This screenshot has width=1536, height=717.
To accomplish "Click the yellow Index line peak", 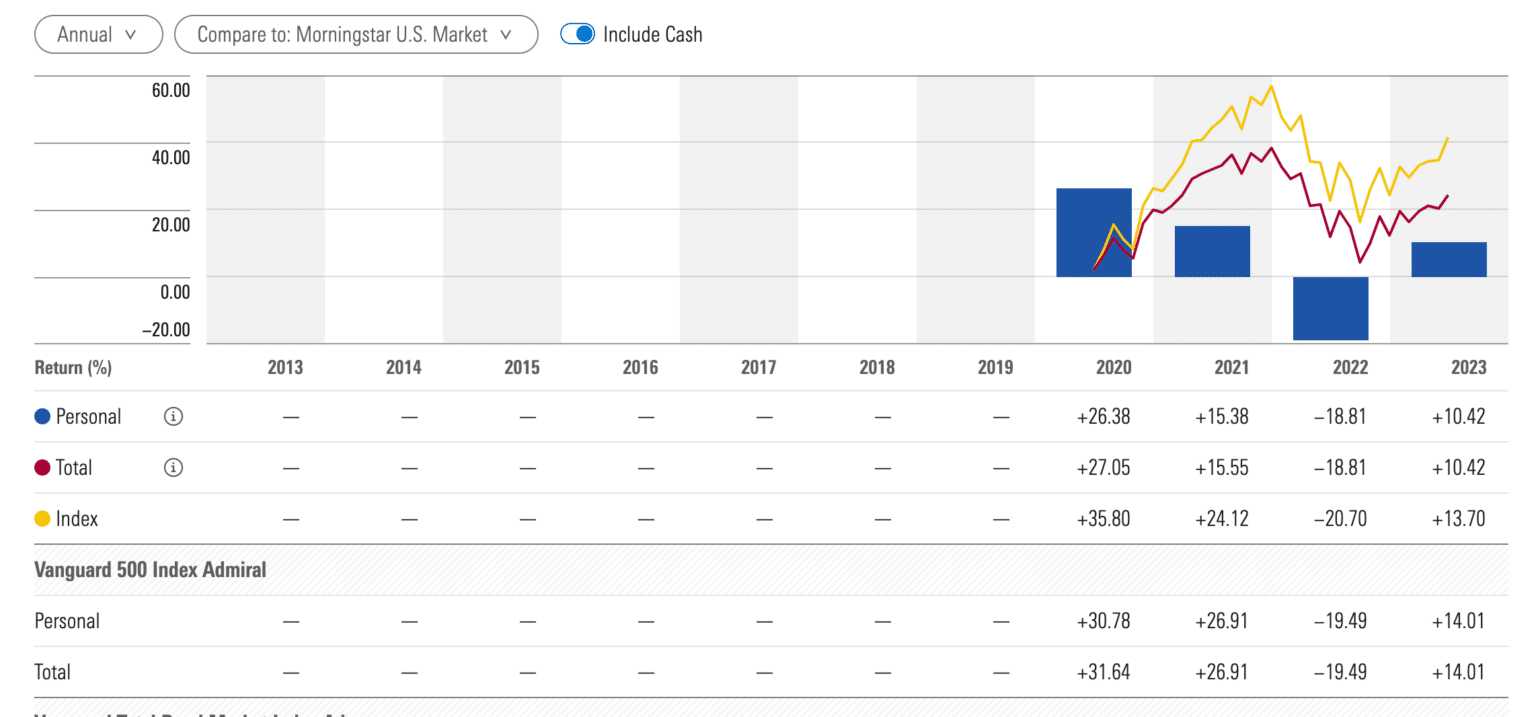I will coord(1271,86).
